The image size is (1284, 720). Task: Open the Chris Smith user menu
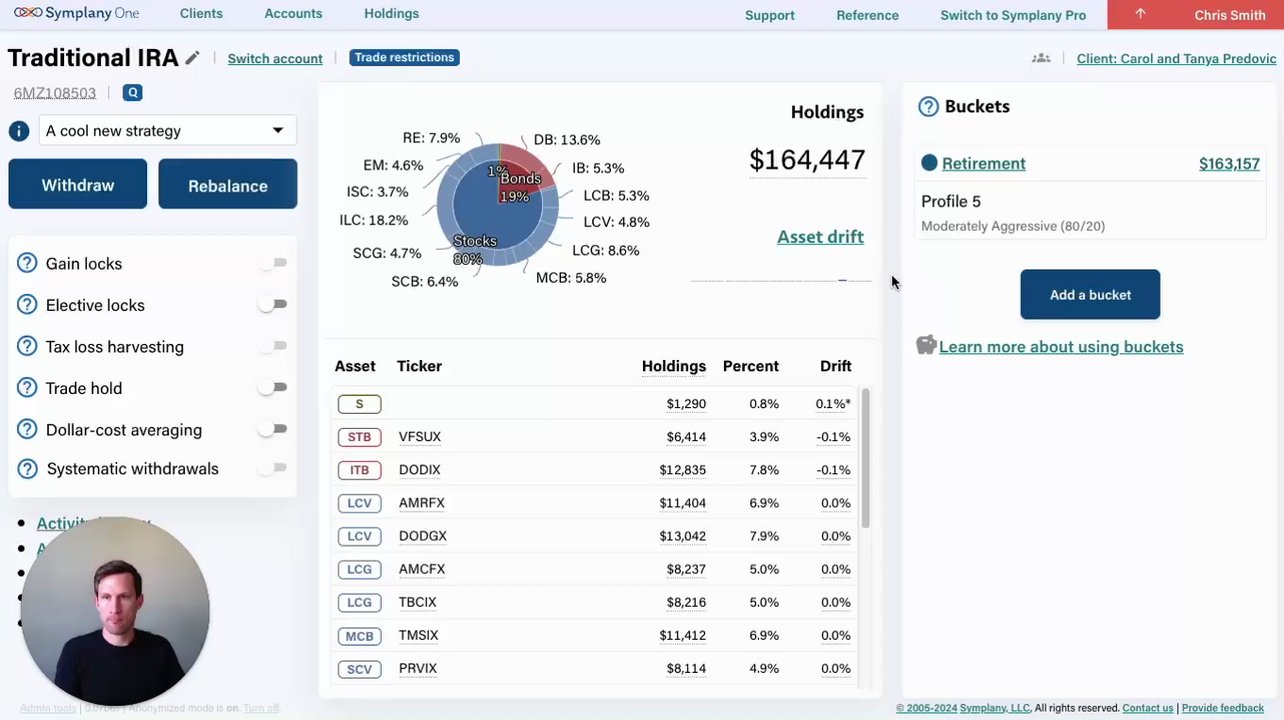[x=1229, y=15]
